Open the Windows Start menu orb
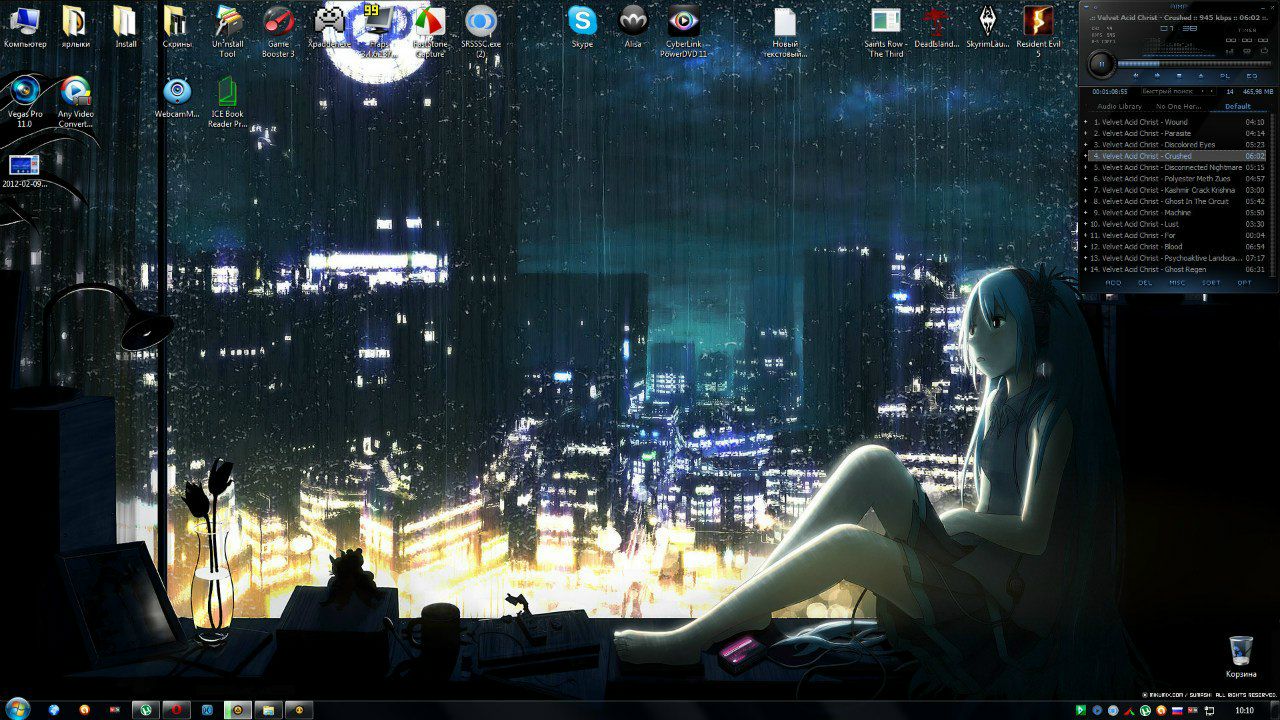 click(17, 709)
